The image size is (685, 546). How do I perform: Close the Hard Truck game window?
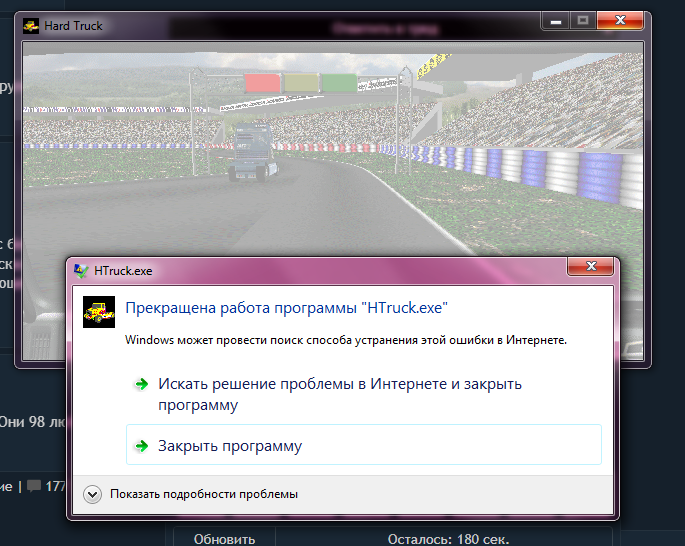pyautogui.click(x=620, y=21)
